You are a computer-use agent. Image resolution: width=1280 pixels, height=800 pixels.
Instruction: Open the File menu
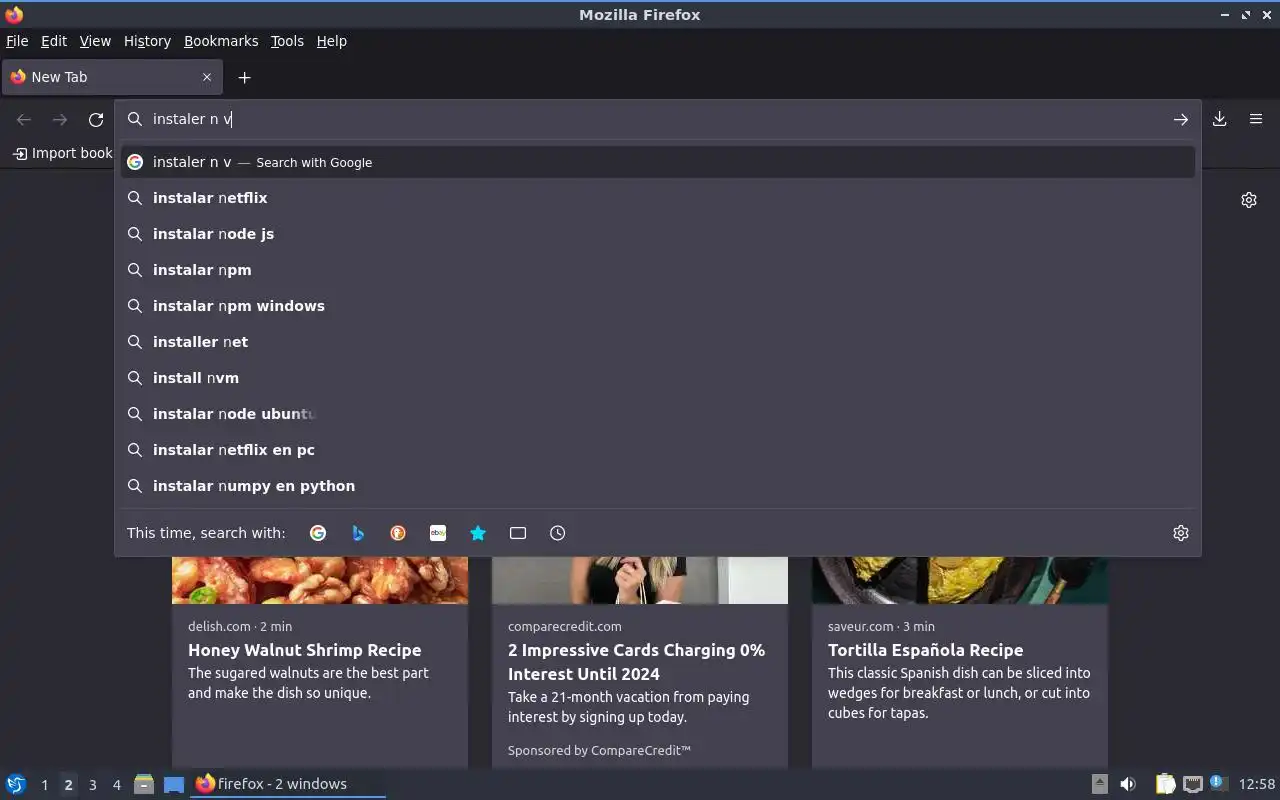click(x=17, y=41)
